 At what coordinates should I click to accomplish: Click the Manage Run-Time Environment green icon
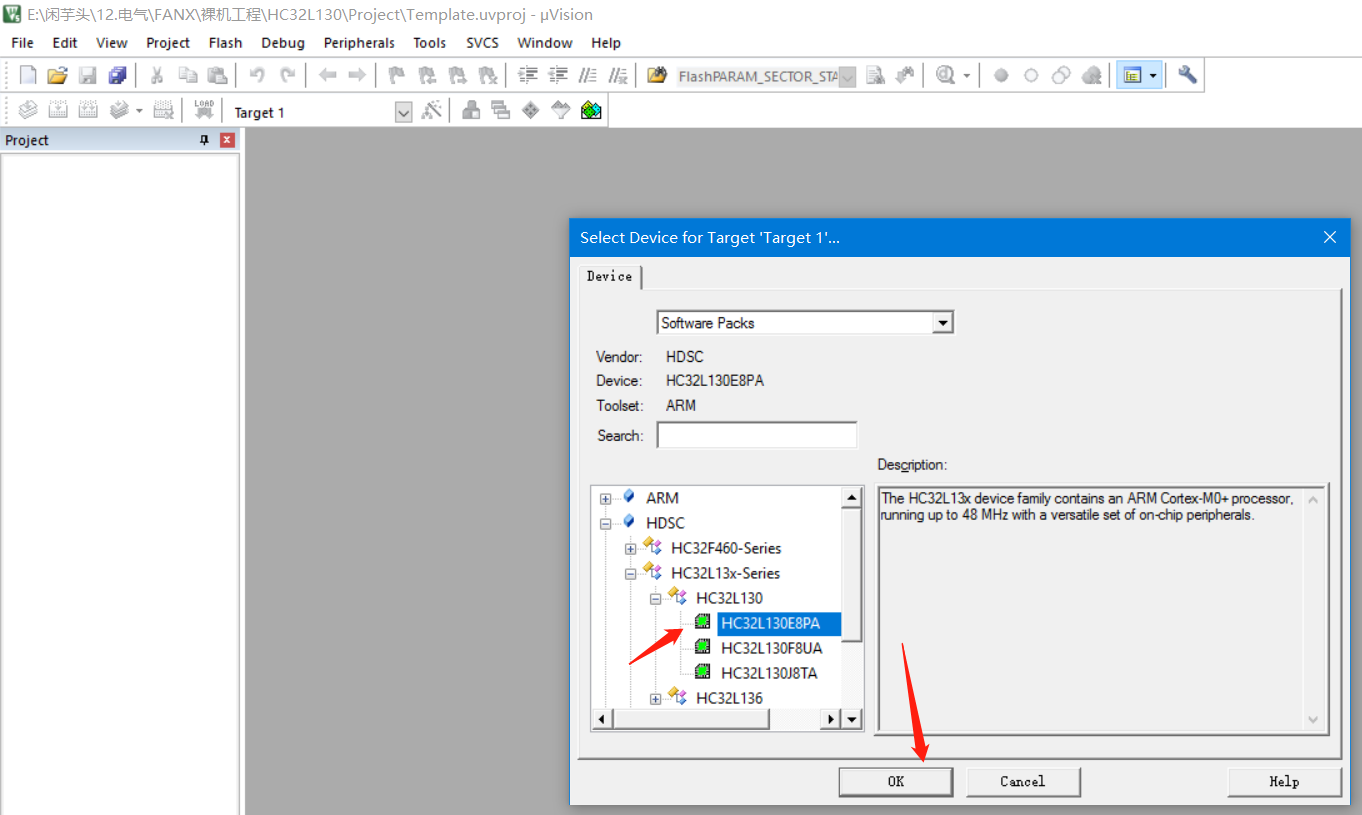[591, 111]
